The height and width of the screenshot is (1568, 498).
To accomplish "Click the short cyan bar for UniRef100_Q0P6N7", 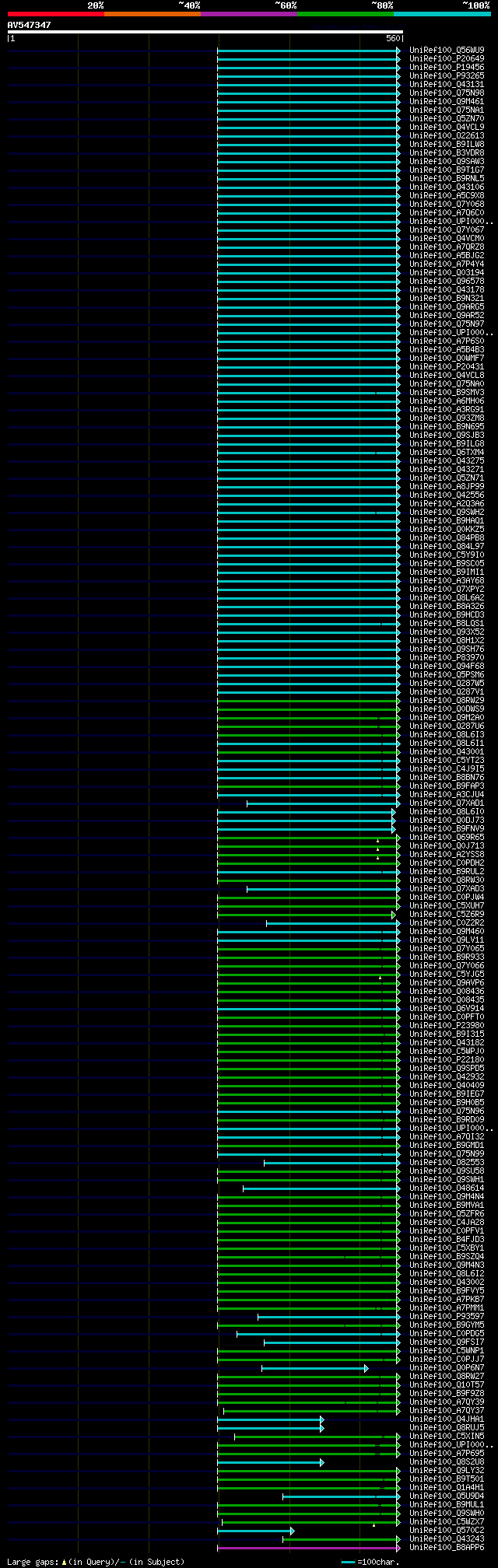I will 314,1367.
